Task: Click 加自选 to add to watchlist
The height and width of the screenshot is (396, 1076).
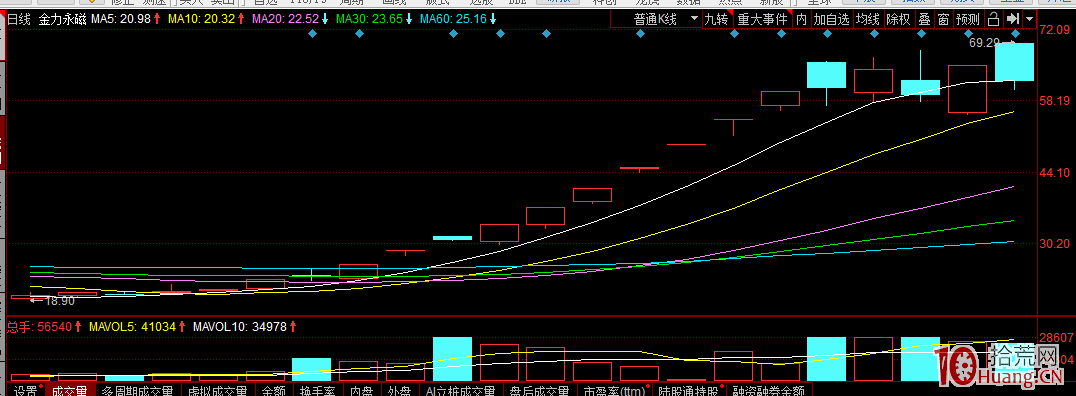Action: coord(832,19)
